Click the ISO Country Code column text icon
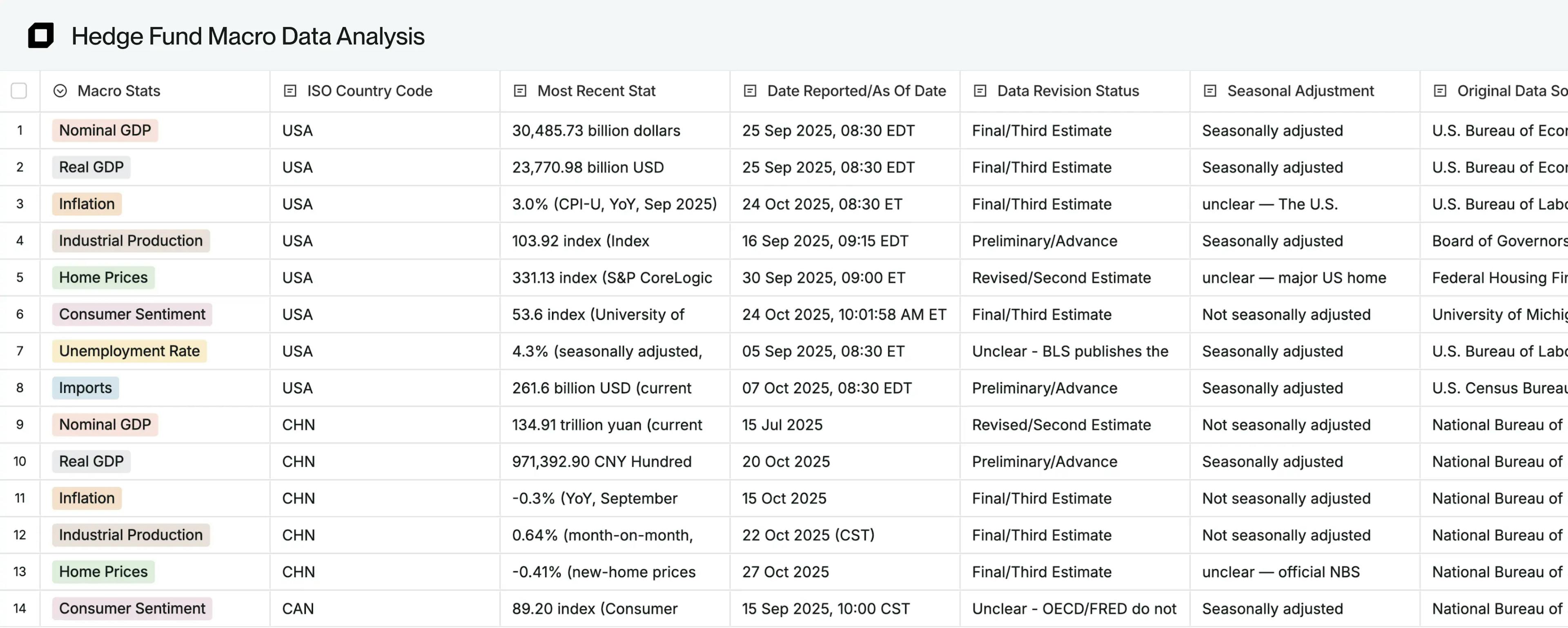 [x=290, y=91]
